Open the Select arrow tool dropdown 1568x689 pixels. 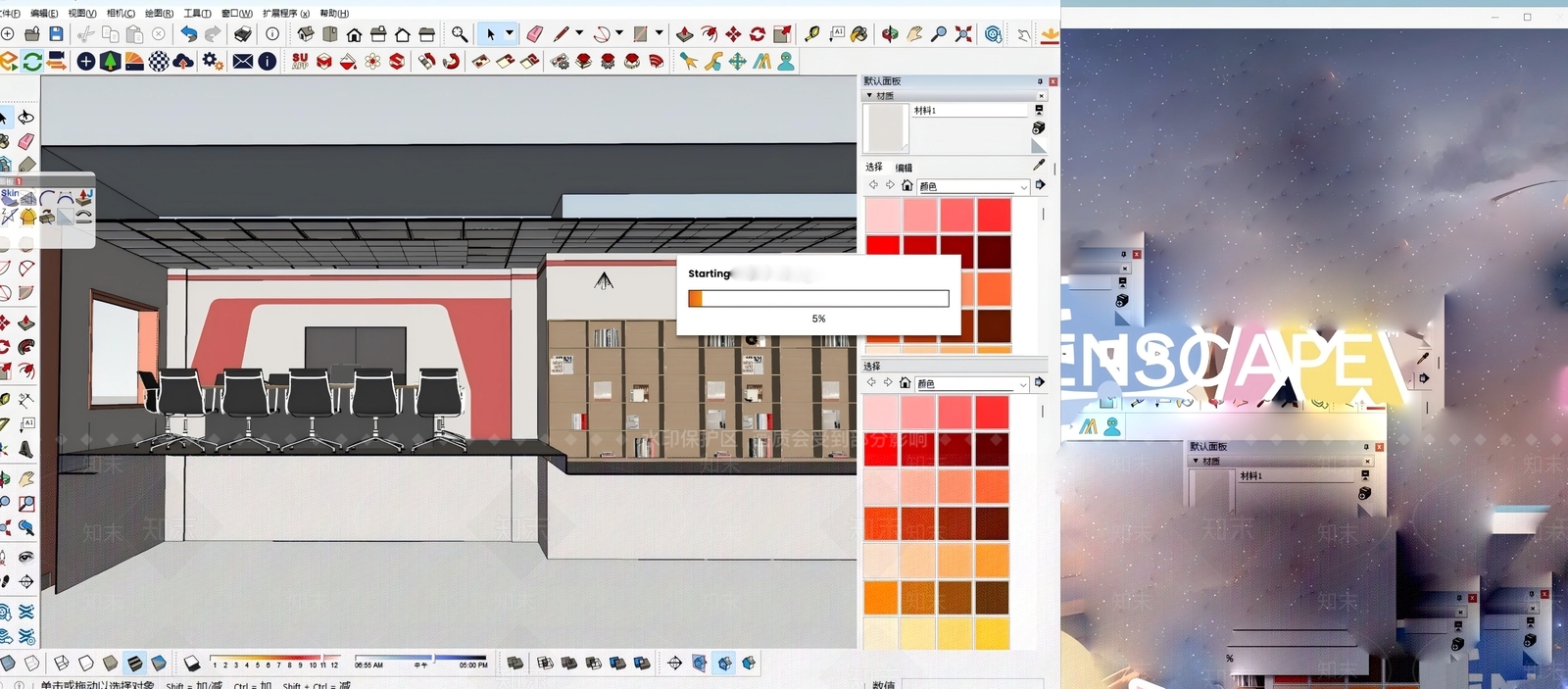[509, 33]
